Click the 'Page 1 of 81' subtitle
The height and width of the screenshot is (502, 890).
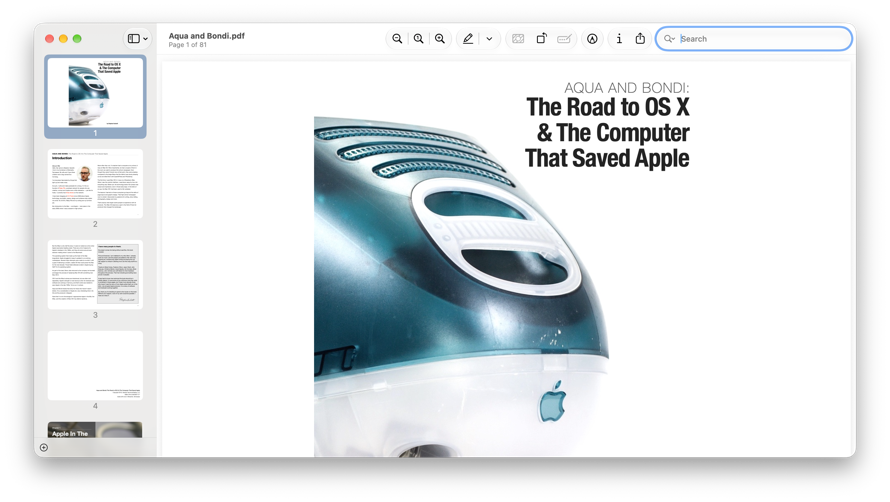pos(187,45)
